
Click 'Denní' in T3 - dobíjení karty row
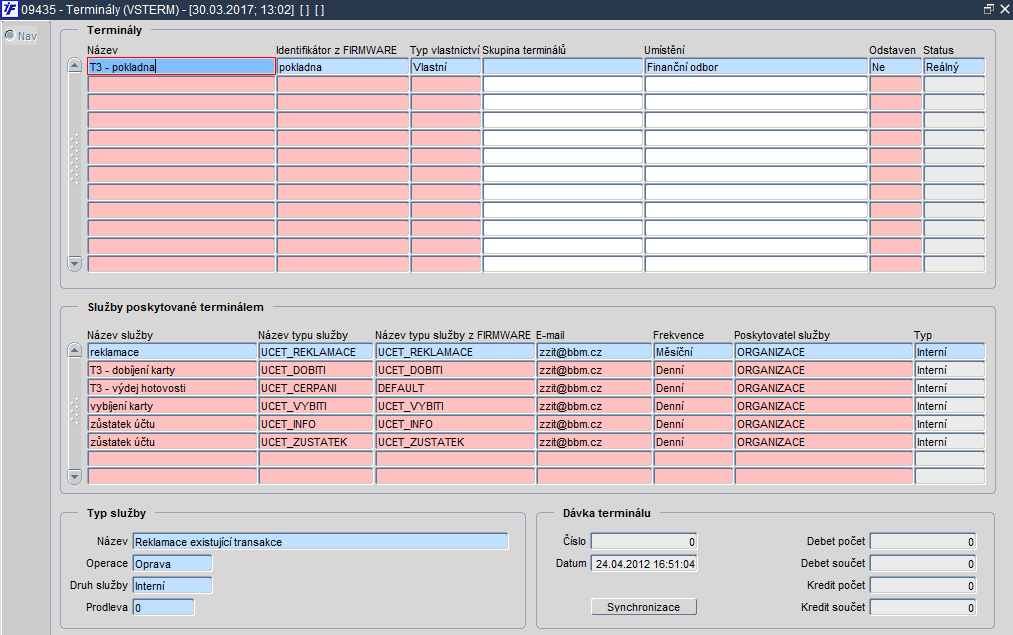(x=693, y=370)
